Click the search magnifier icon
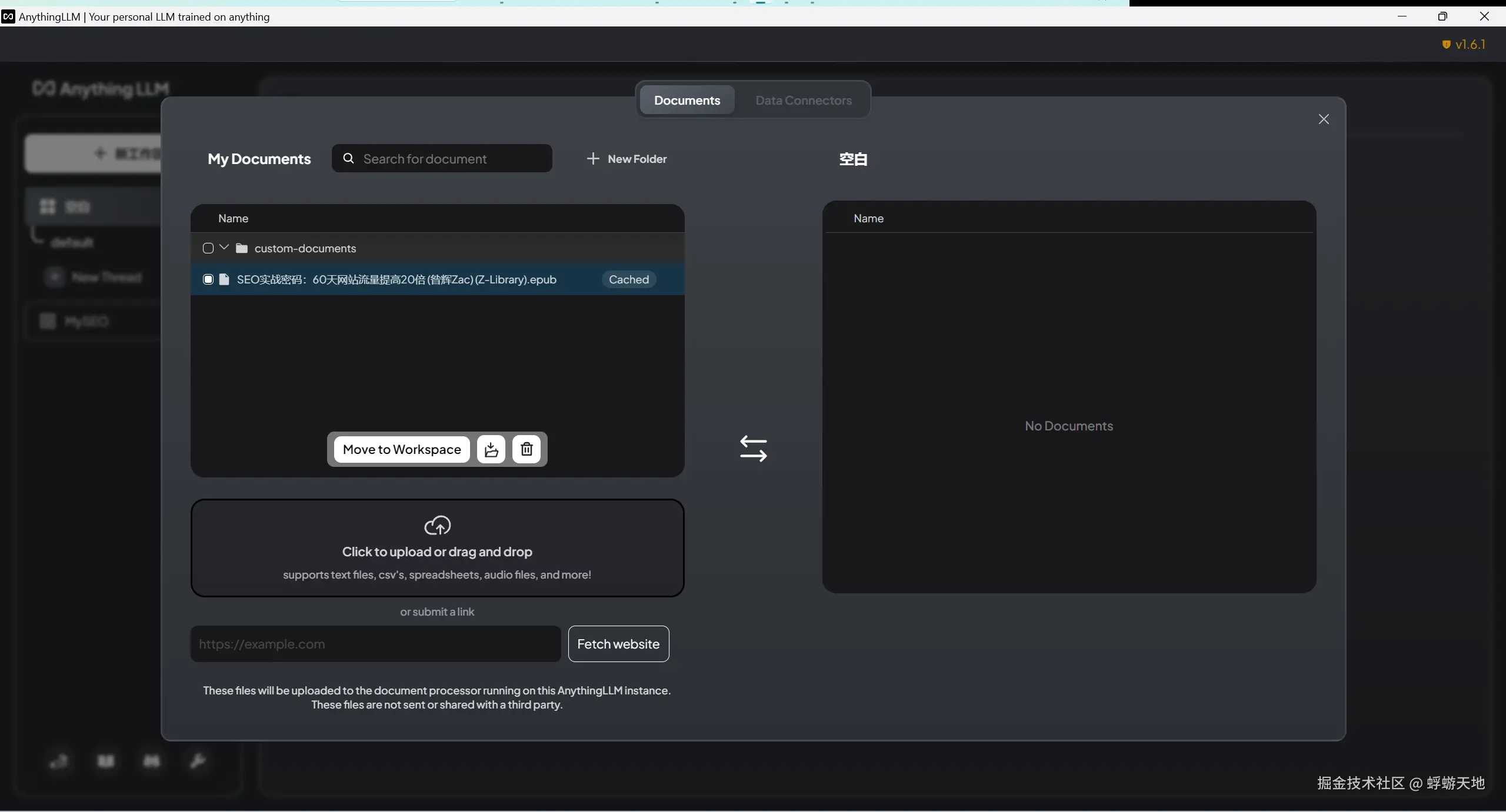1506x812 pixels. 348,159
